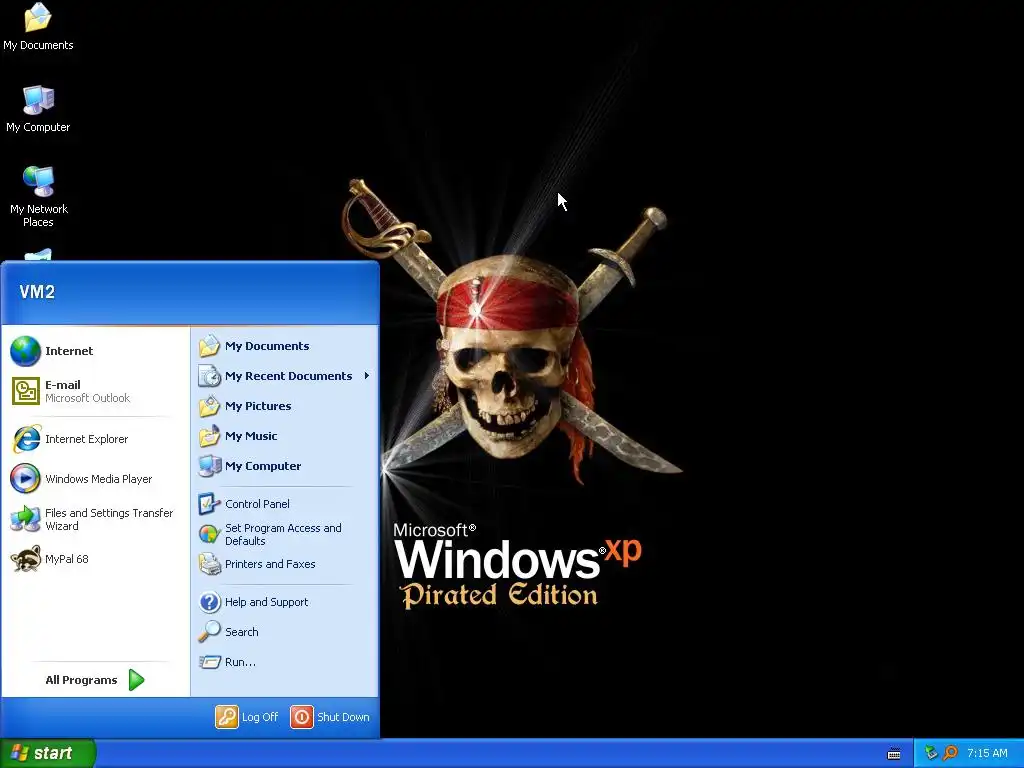Open the Control Panel icon
Image resolution: width=1024 pixels, height=768 pixels.
click(210, 504)
